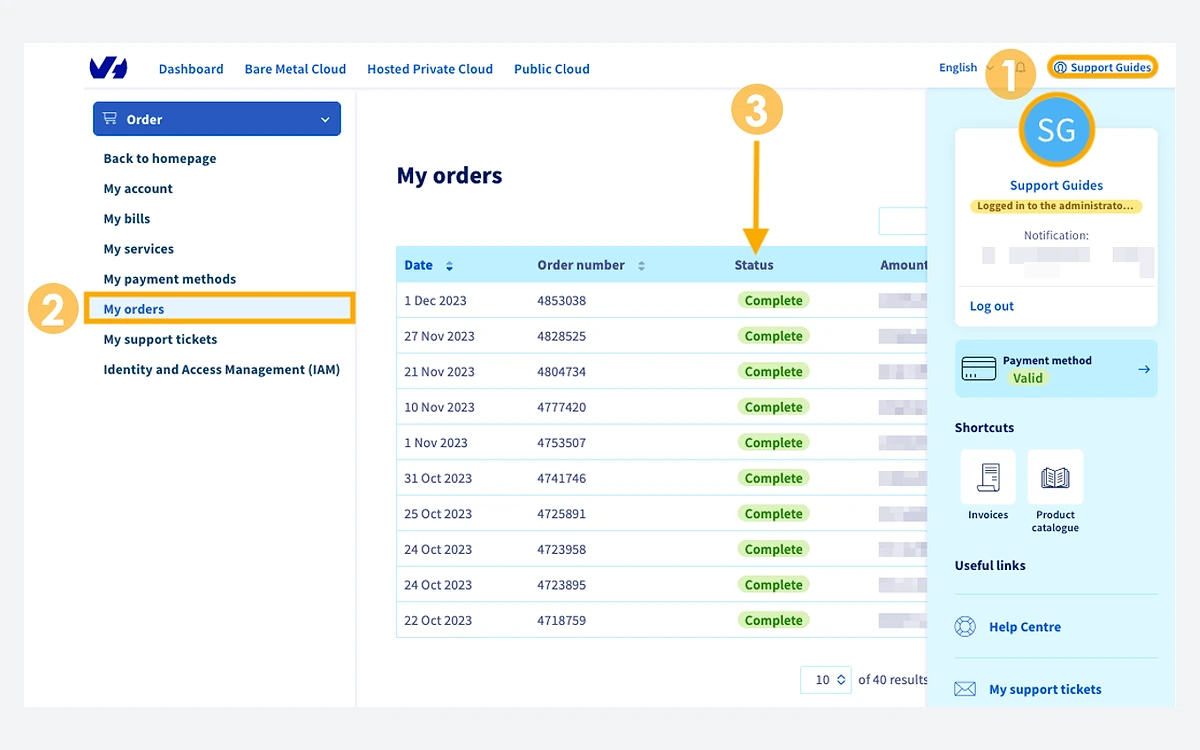Open the Invoices shortcut icon
1200x750 pixels.
pyautogui.click(x=988, y=477)
